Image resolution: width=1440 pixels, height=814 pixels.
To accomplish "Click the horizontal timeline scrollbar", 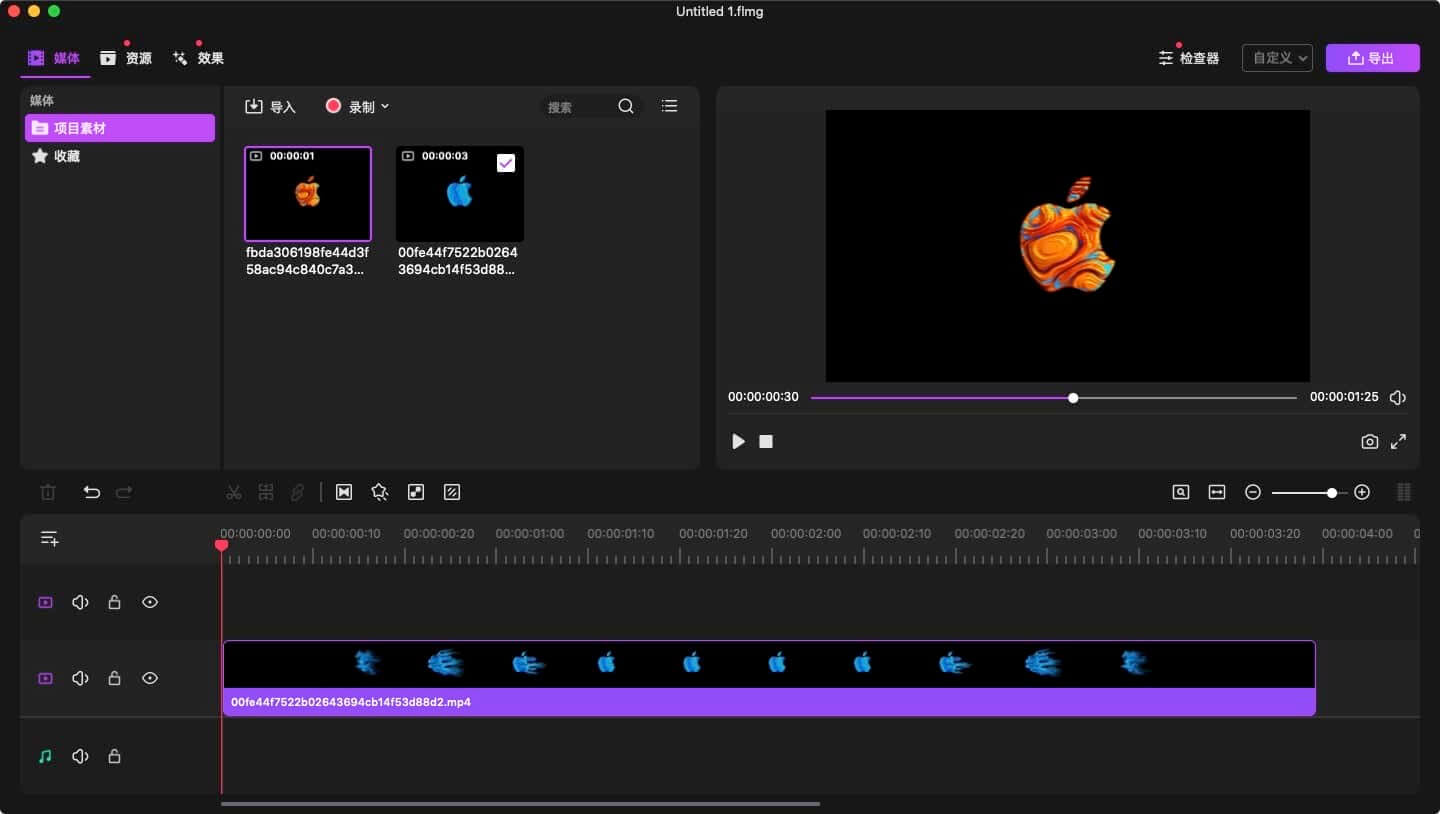I will [520, 803].
